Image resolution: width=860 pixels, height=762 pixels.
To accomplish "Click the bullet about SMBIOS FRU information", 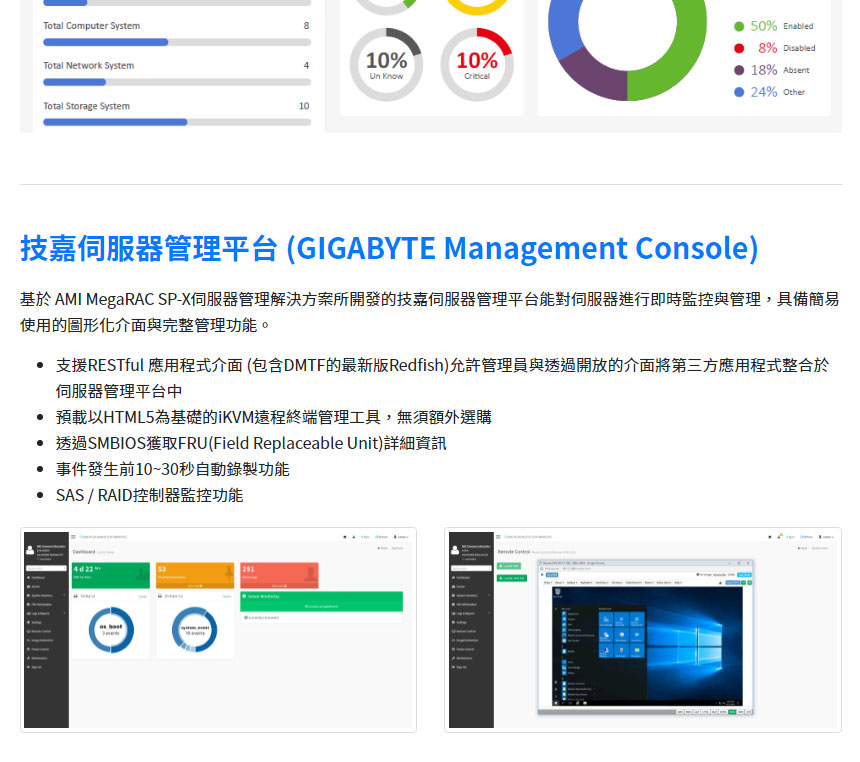I will pos(251,443).
